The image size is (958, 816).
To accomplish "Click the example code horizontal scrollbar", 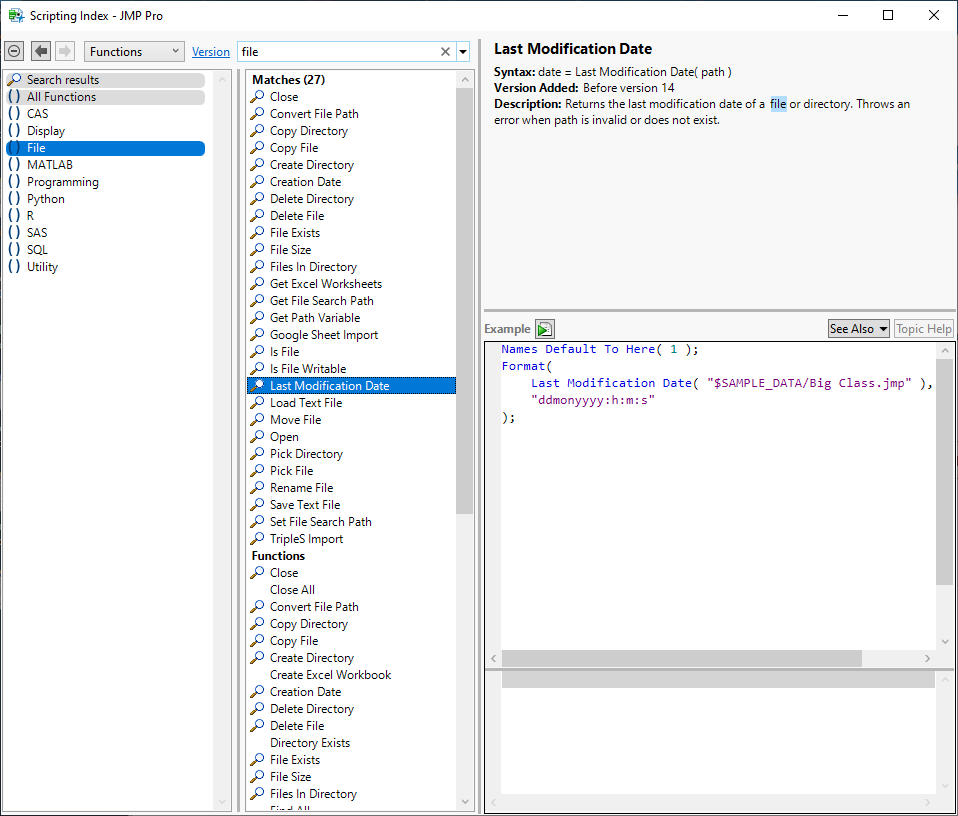I will (x=680, y=659).
